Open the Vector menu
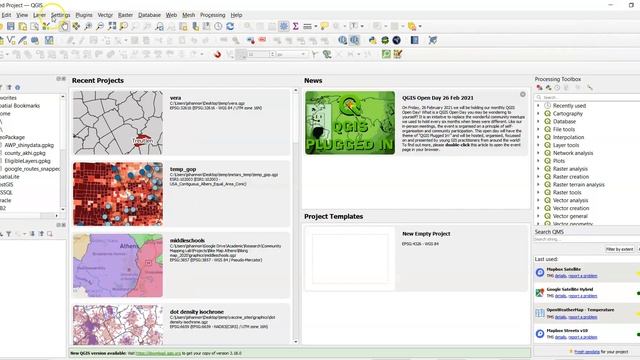 pyautogui.click(x=105, y=15)
